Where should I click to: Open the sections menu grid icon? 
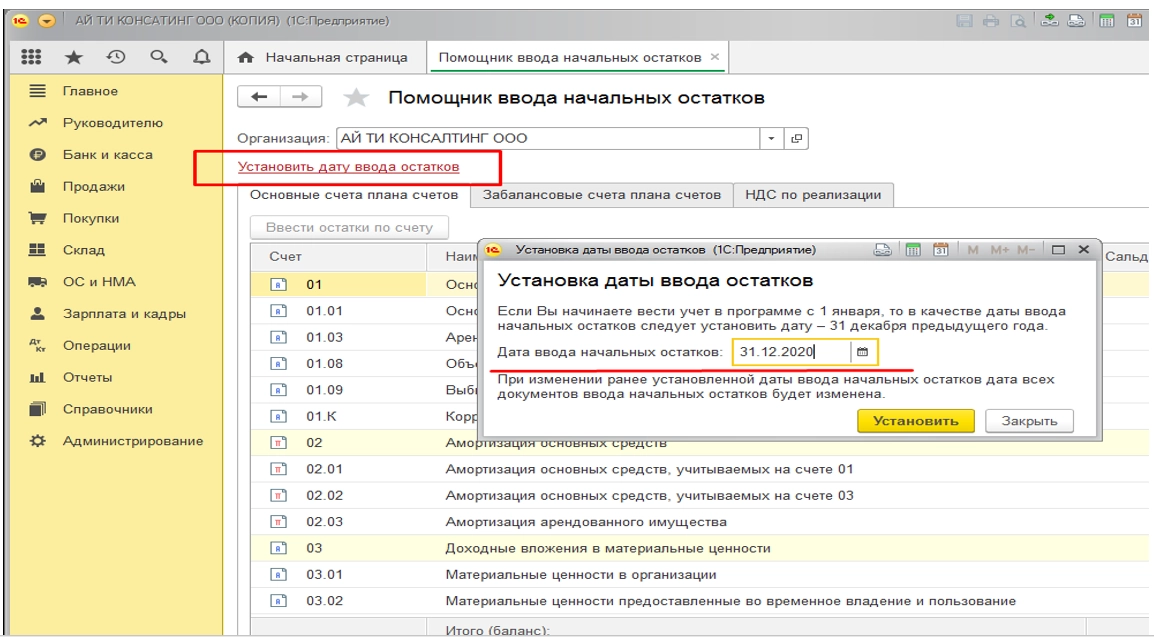[x=32, y=57]
